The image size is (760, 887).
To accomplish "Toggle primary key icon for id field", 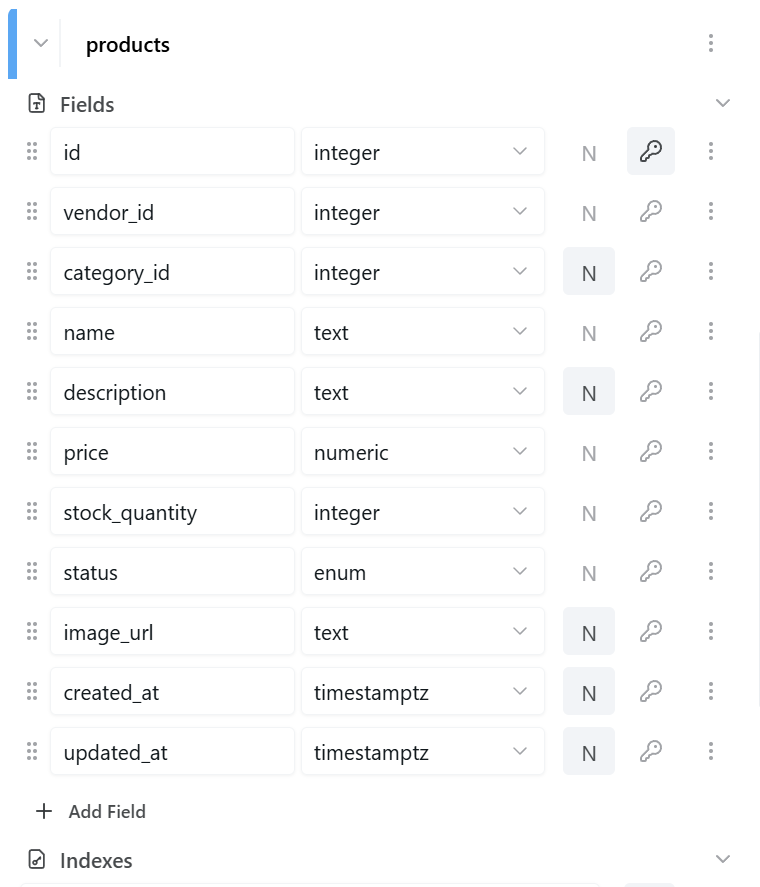I will [651, 151].
